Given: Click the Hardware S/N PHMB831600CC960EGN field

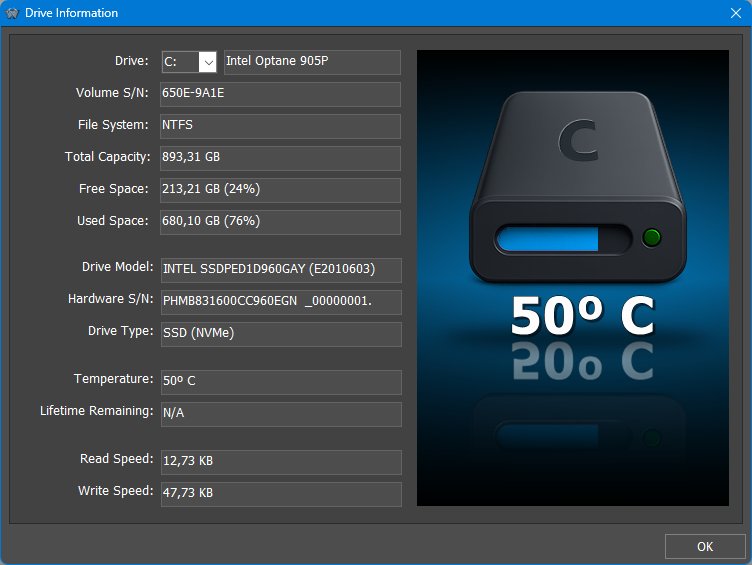Looking at the screenshot, I should tap(281, 302).
